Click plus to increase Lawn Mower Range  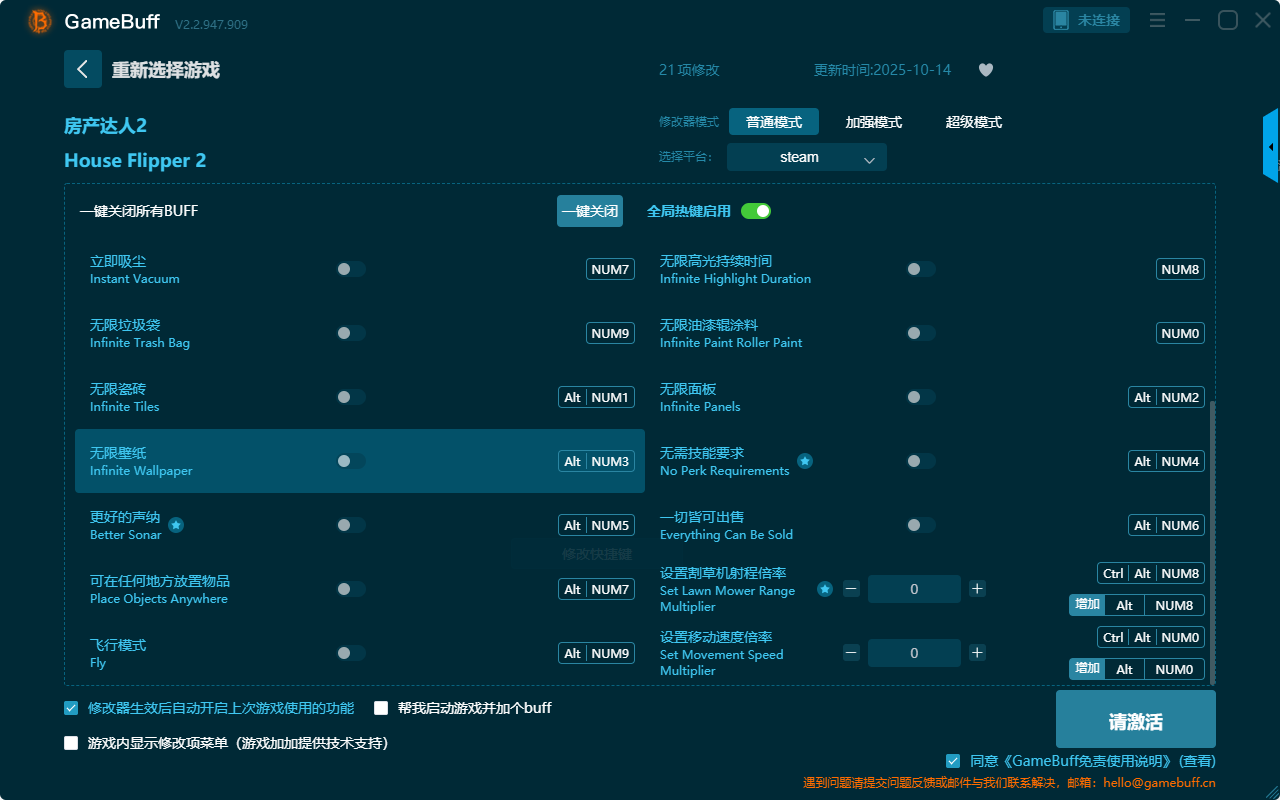(978, 589)
